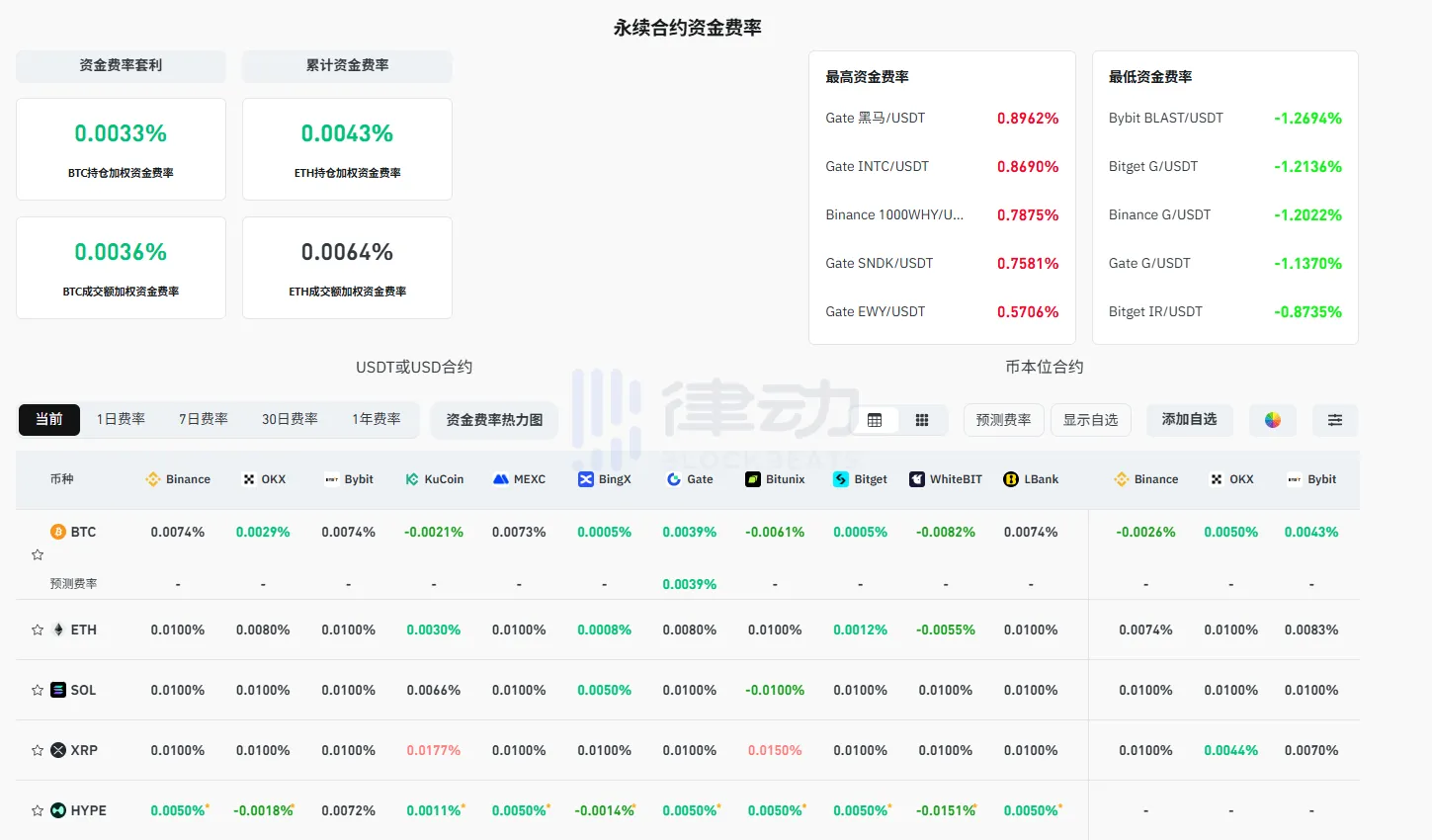Switch to the 7日费率 tab
This screenshot has height=840, width=1432.
[x=203, y=418]
